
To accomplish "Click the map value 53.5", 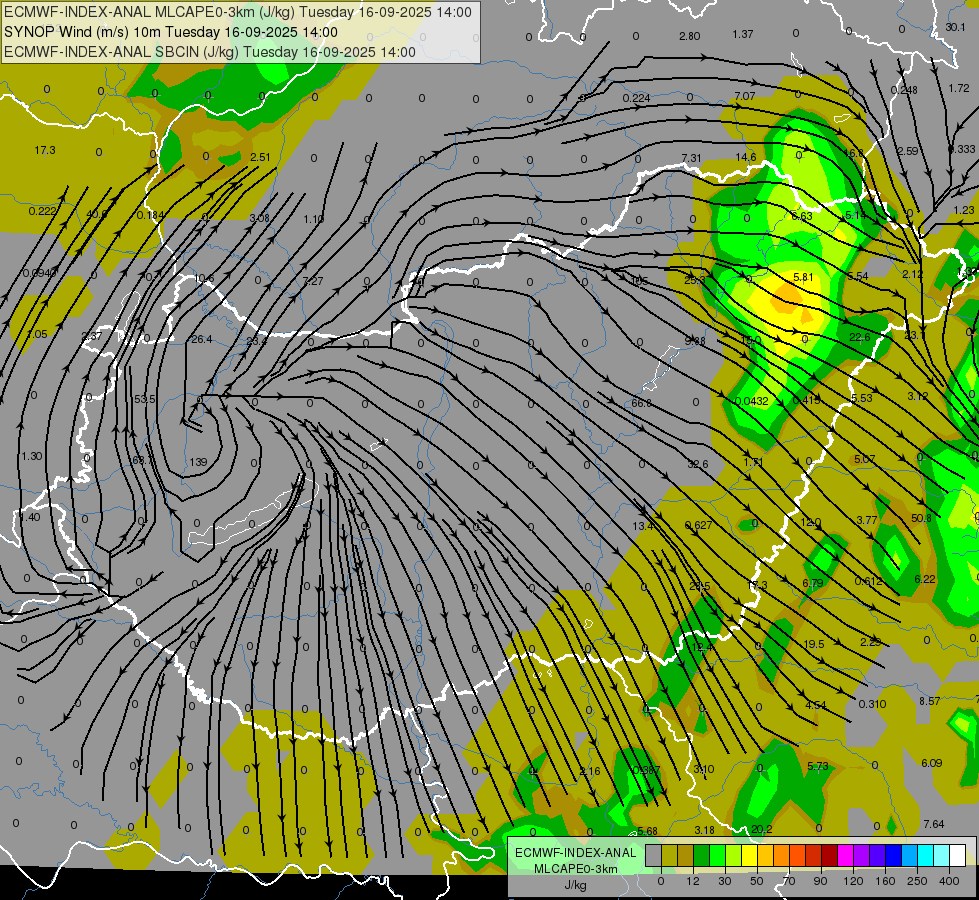I will click(144, 398).
